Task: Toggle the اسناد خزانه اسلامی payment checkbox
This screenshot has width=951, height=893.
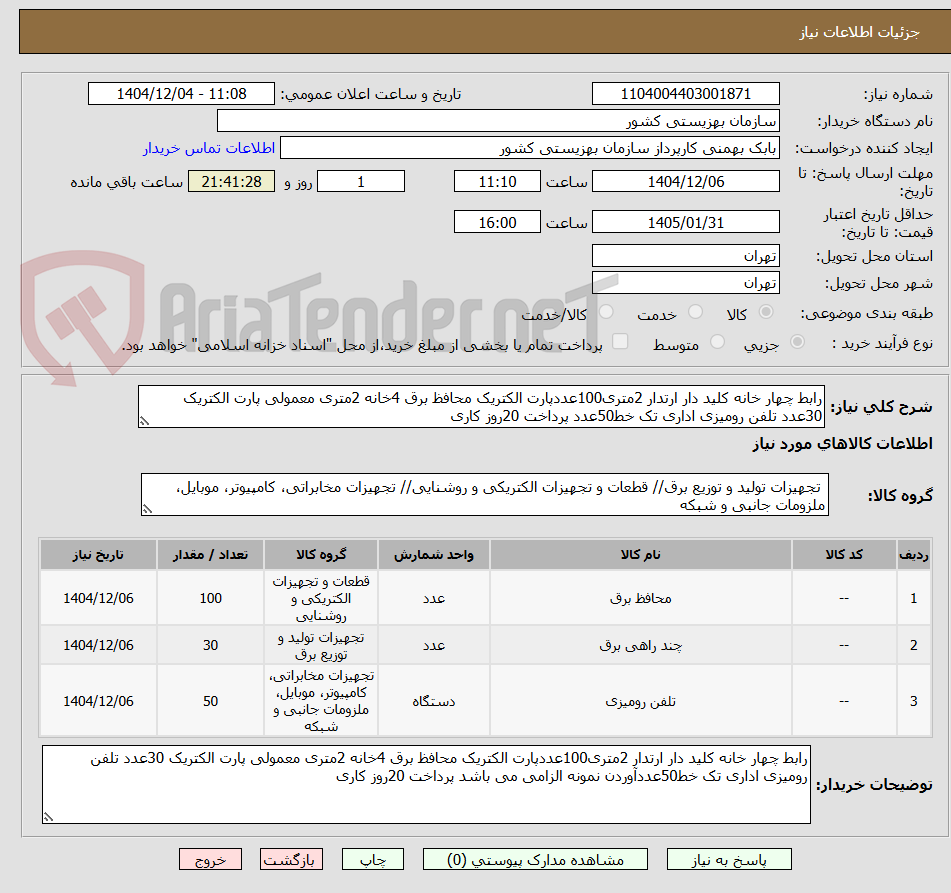Action: tap(620, 341)
